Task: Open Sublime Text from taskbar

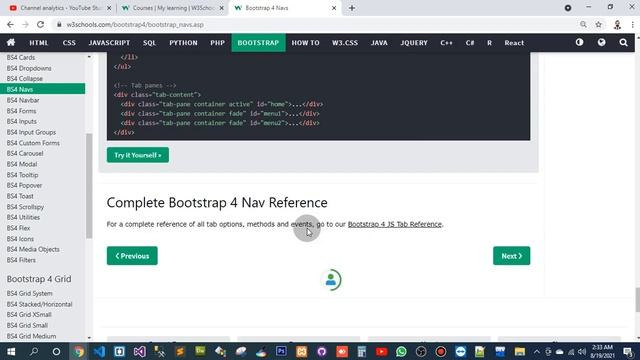Action: pos(180,351)
